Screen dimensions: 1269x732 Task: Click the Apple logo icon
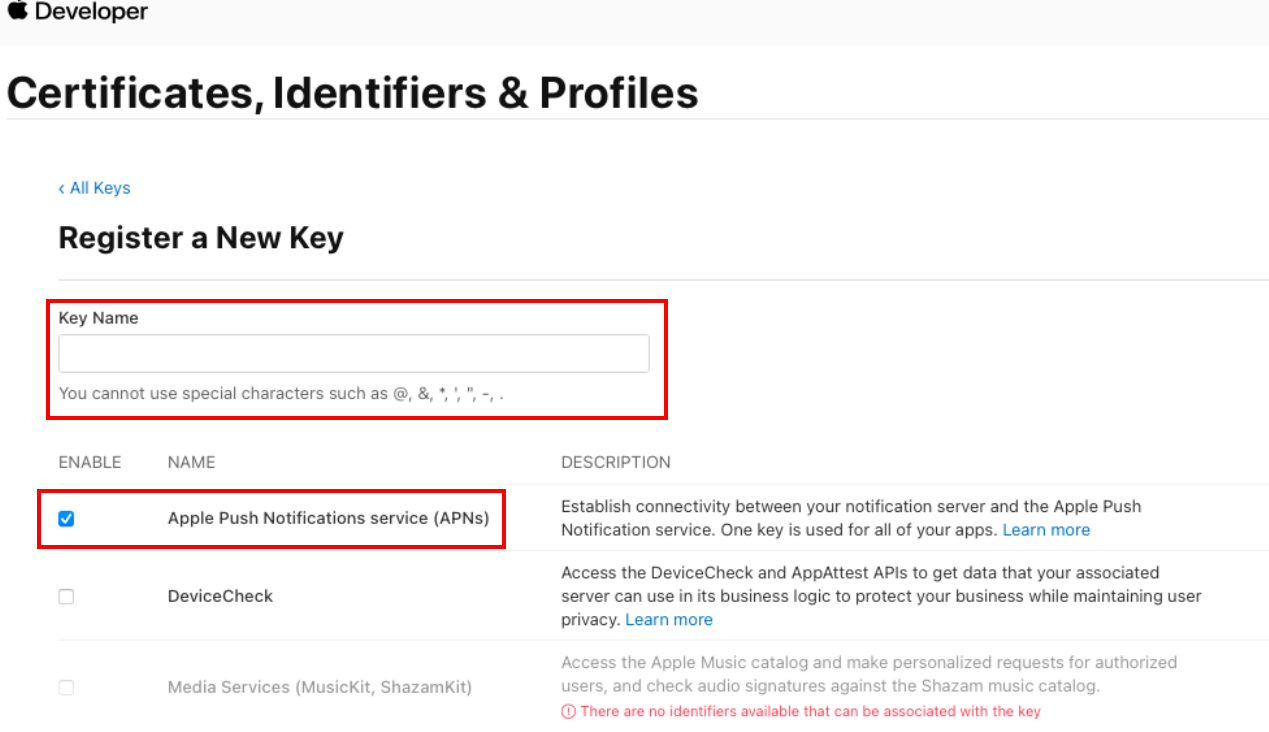[17, 11]
